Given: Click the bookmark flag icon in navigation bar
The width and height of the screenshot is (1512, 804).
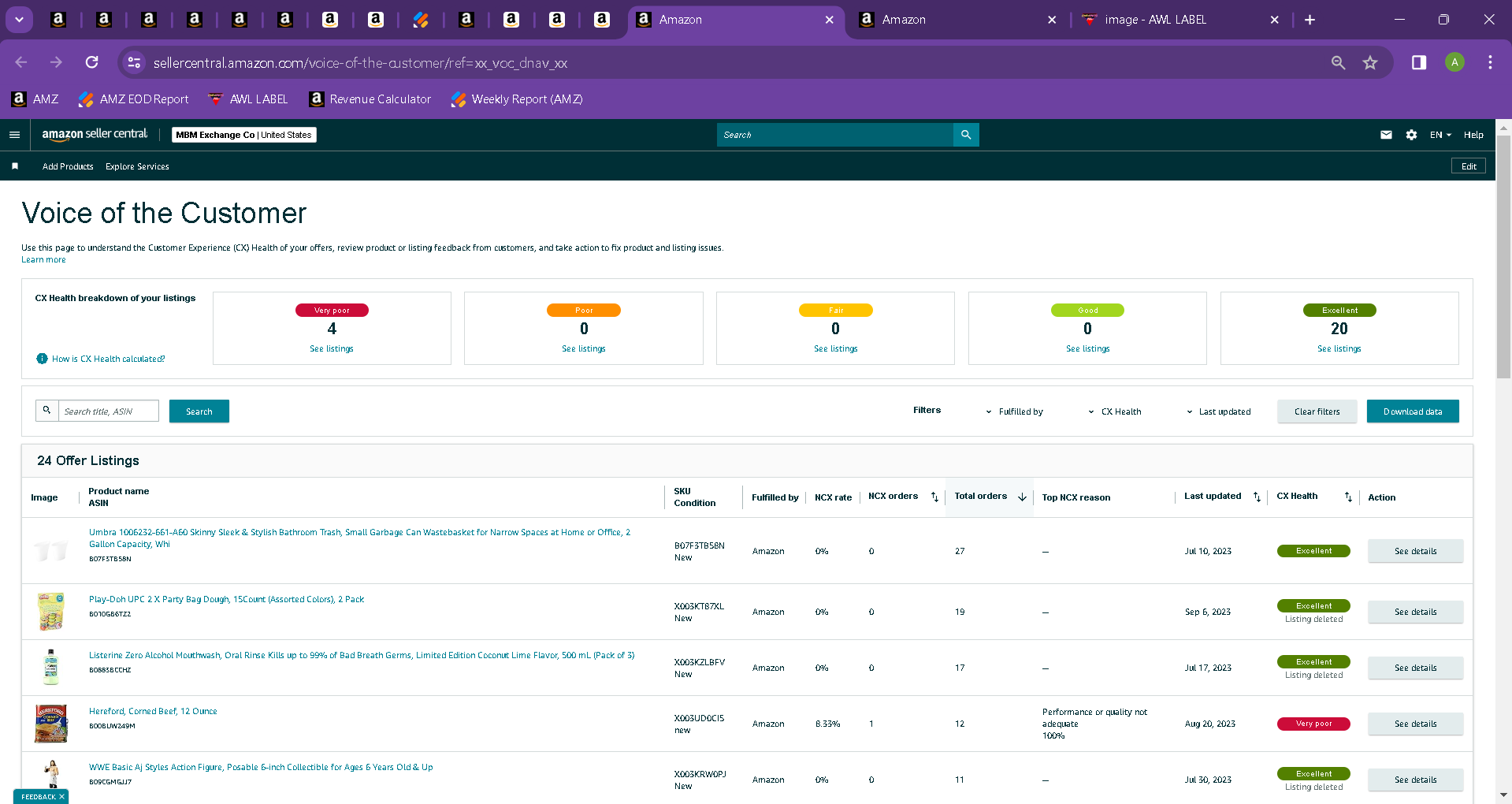Looking at the screenshot, I should pos(15,166).
